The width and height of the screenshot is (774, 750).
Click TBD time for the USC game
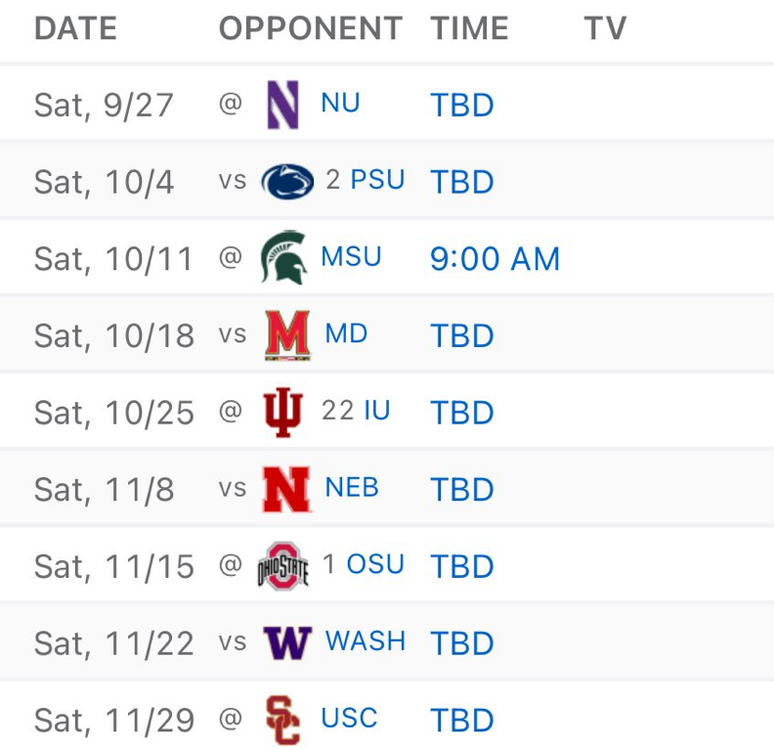pos(462,720)
